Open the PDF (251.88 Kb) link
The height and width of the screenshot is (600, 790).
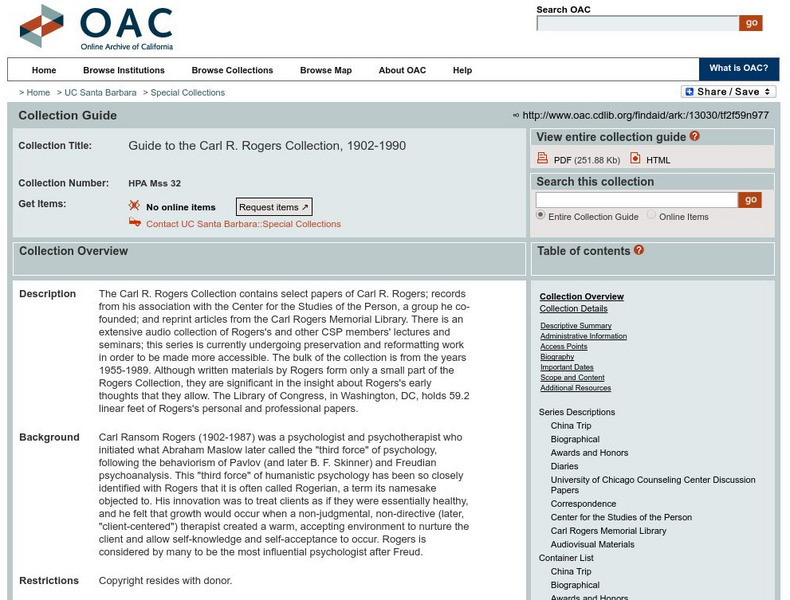tap(587, 160)
